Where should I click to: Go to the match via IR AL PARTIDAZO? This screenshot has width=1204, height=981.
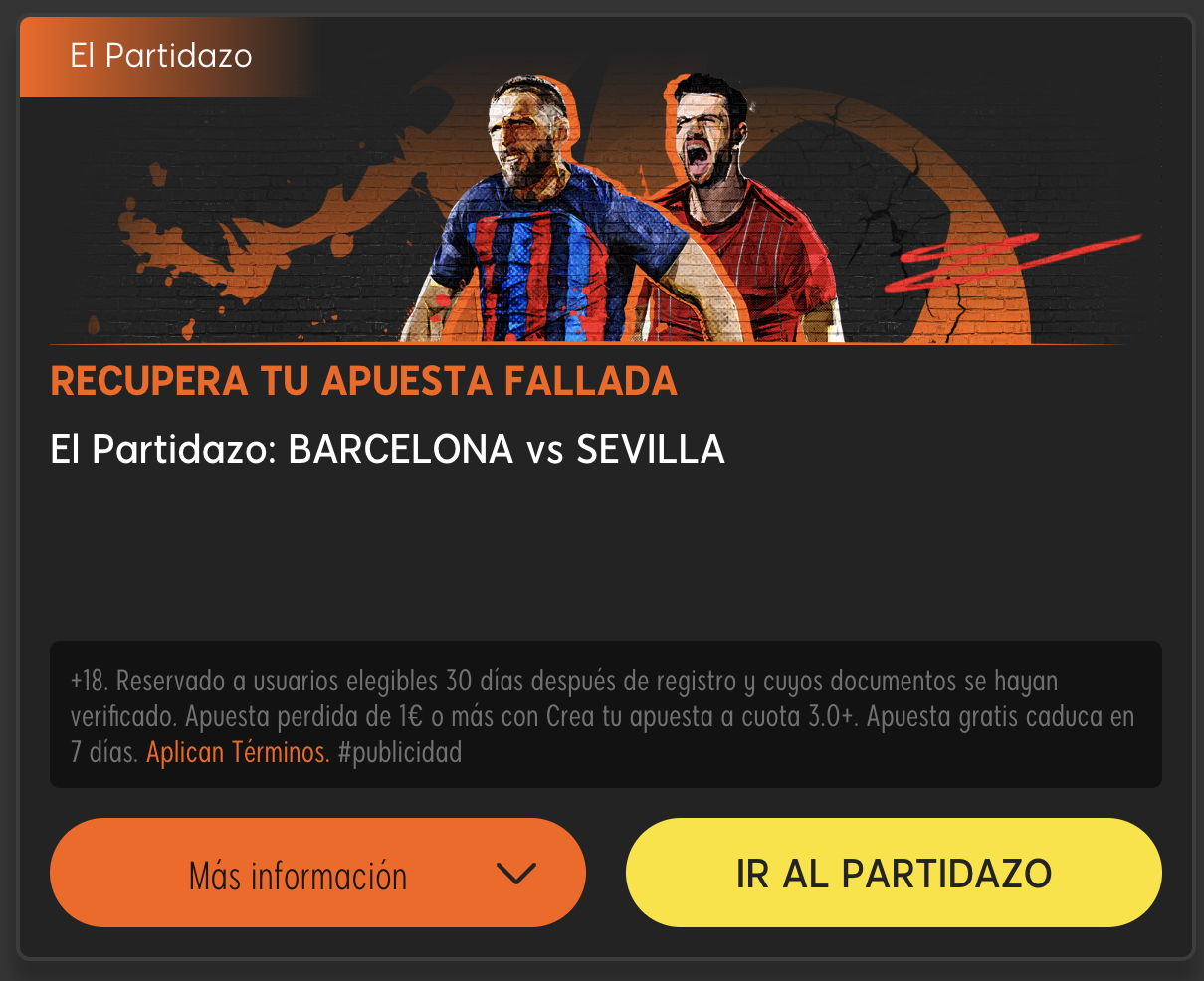894,873
